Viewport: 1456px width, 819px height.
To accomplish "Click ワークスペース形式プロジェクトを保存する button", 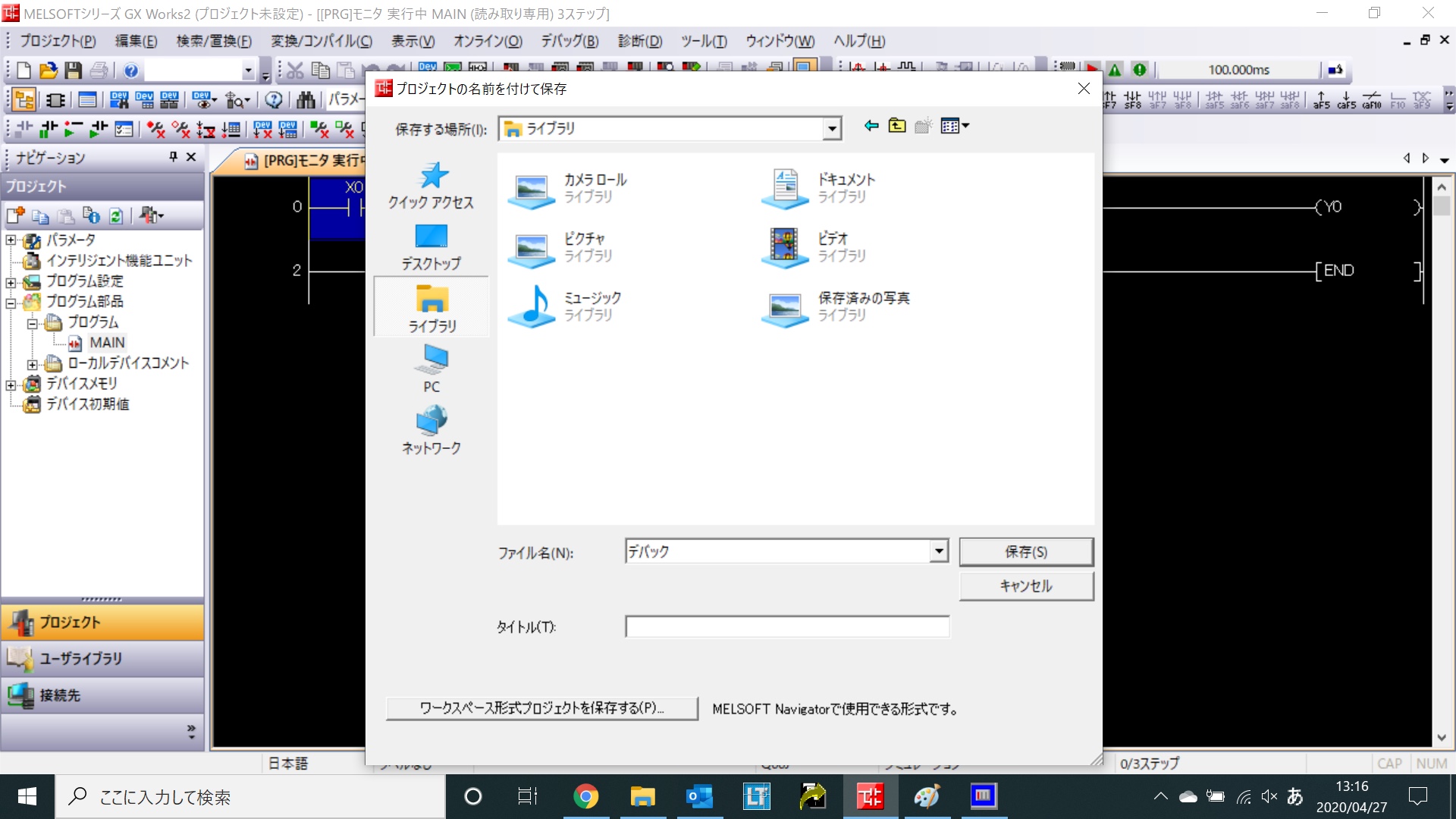I will click(541, 708).
